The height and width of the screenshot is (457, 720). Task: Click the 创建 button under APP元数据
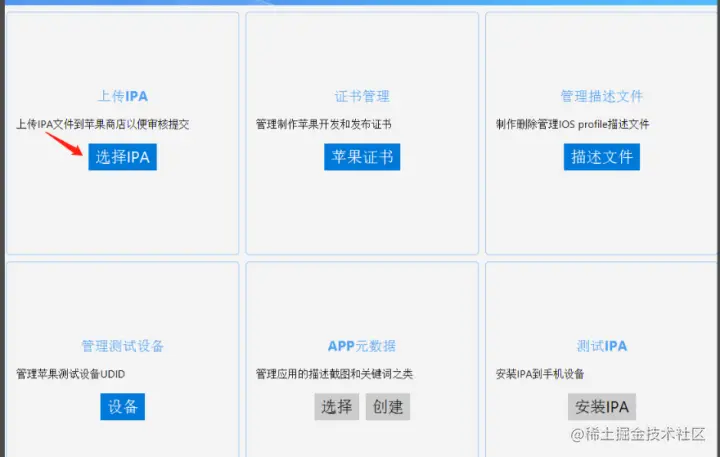388,406
